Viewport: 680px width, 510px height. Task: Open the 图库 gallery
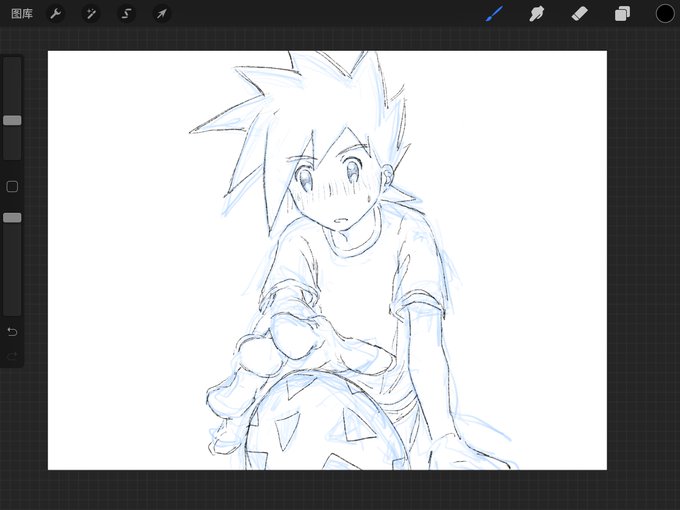[x=22, y=14]
